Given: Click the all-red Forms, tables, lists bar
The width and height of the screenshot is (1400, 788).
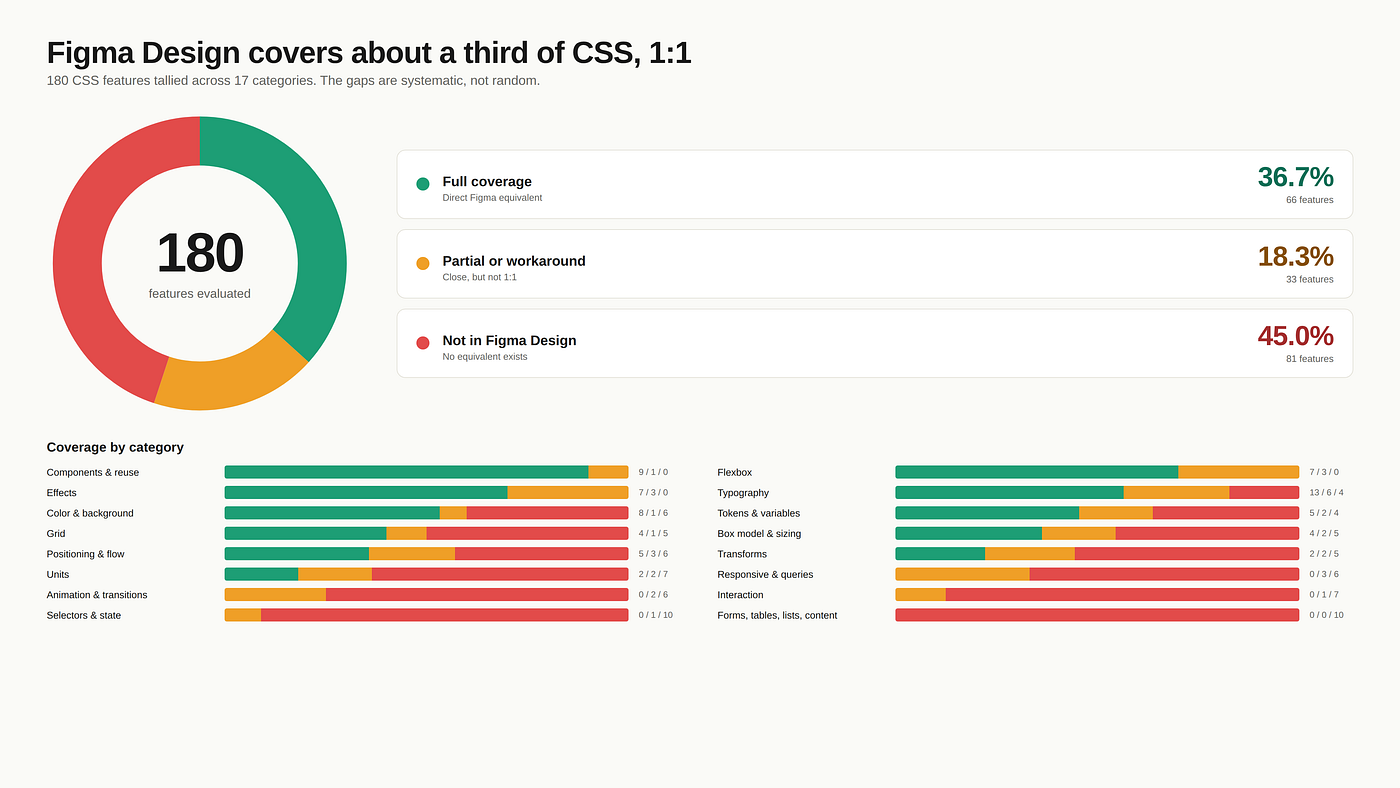Looking at the screenshot, I should [x=1097, y=615].
